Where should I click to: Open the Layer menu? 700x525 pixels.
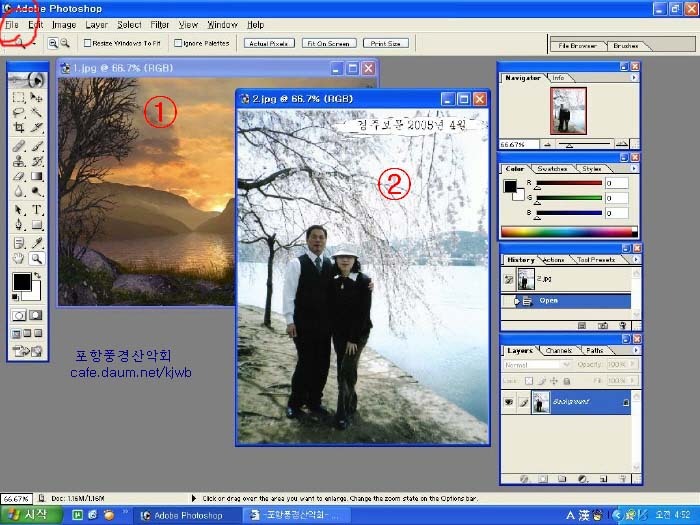point(96,25)
